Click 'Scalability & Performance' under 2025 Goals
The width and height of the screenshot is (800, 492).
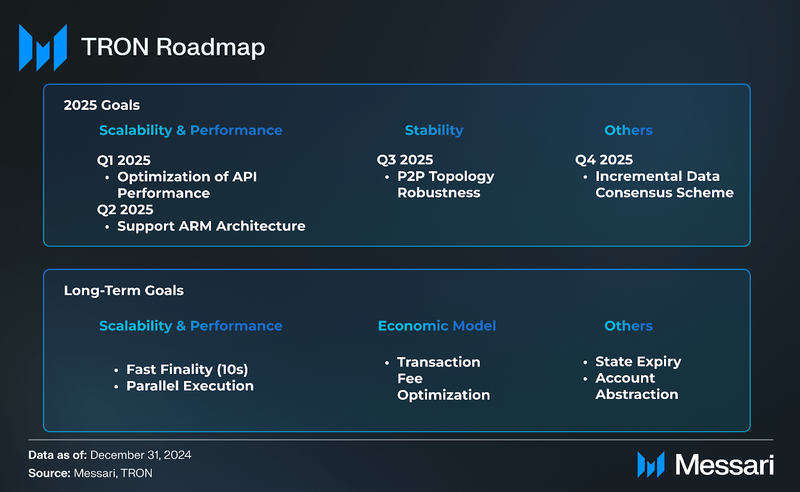tap(190, 130)
